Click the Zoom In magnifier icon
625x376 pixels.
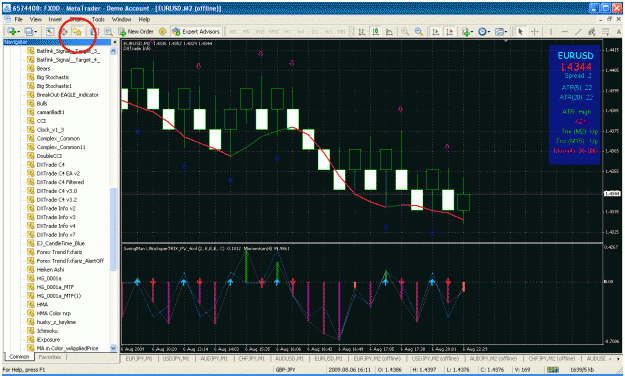coord(405,31)
